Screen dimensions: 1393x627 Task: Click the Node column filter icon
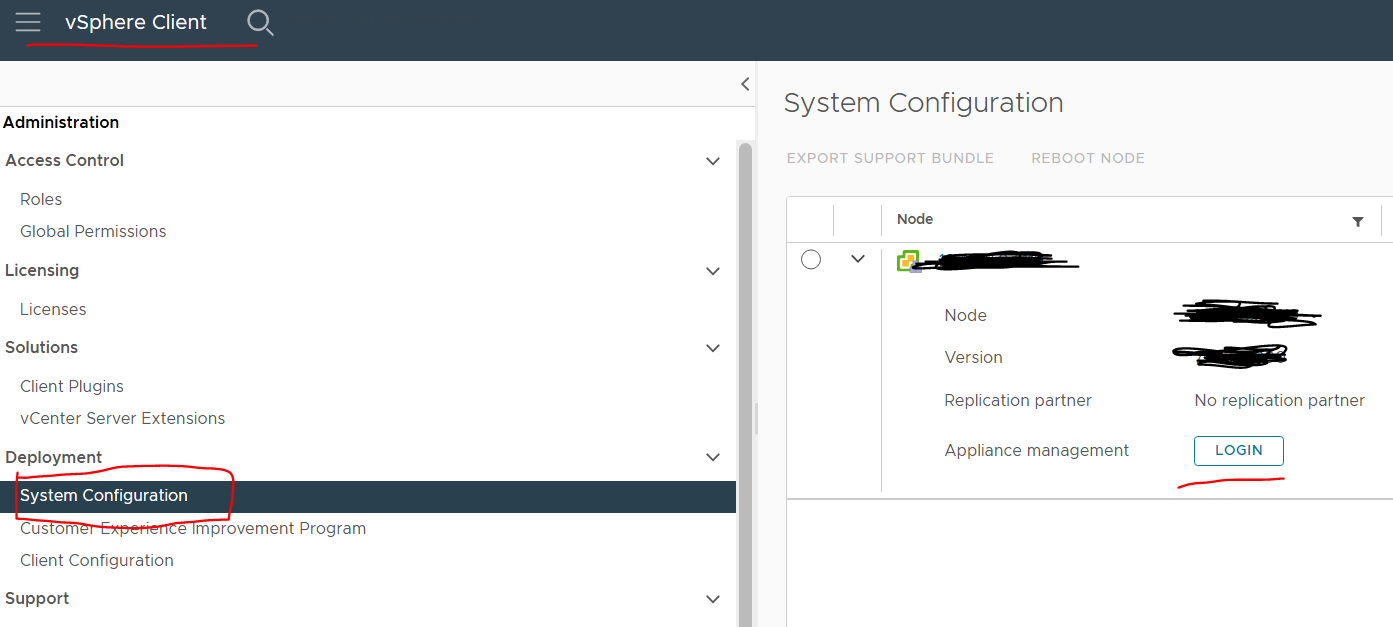(x=1357, y=221)
